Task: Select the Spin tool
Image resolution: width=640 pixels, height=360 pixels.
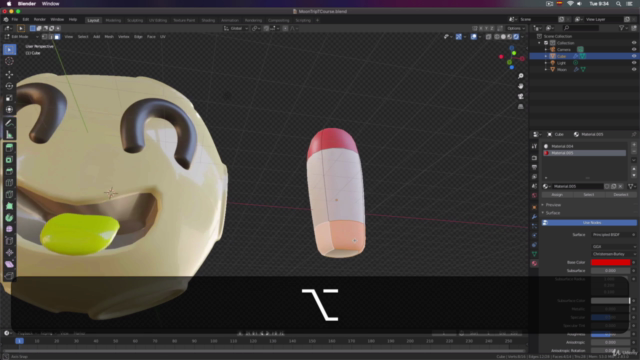Action: [x=9, y=218]
